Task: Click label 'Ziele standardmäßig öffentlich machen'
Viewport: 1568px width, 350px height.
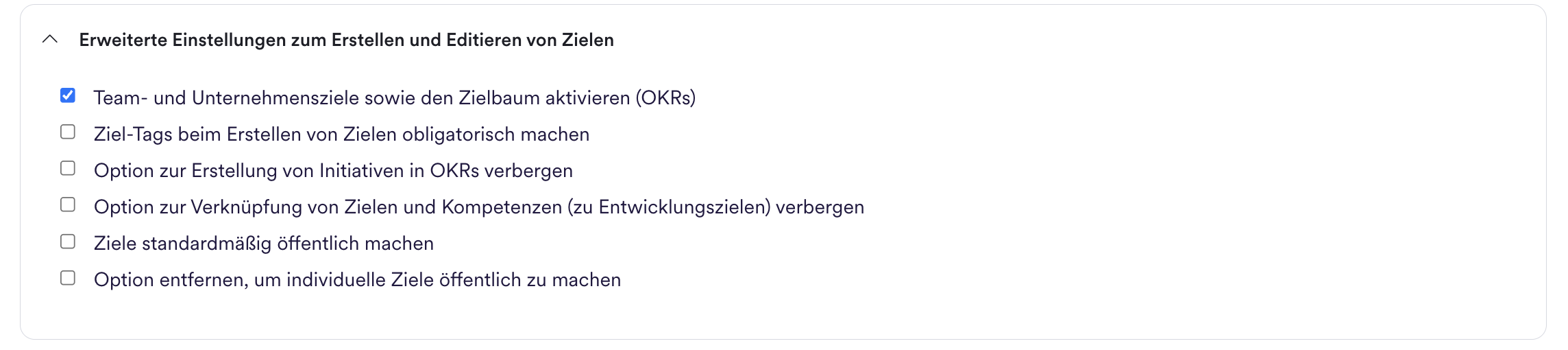Action: coord(264,244)
